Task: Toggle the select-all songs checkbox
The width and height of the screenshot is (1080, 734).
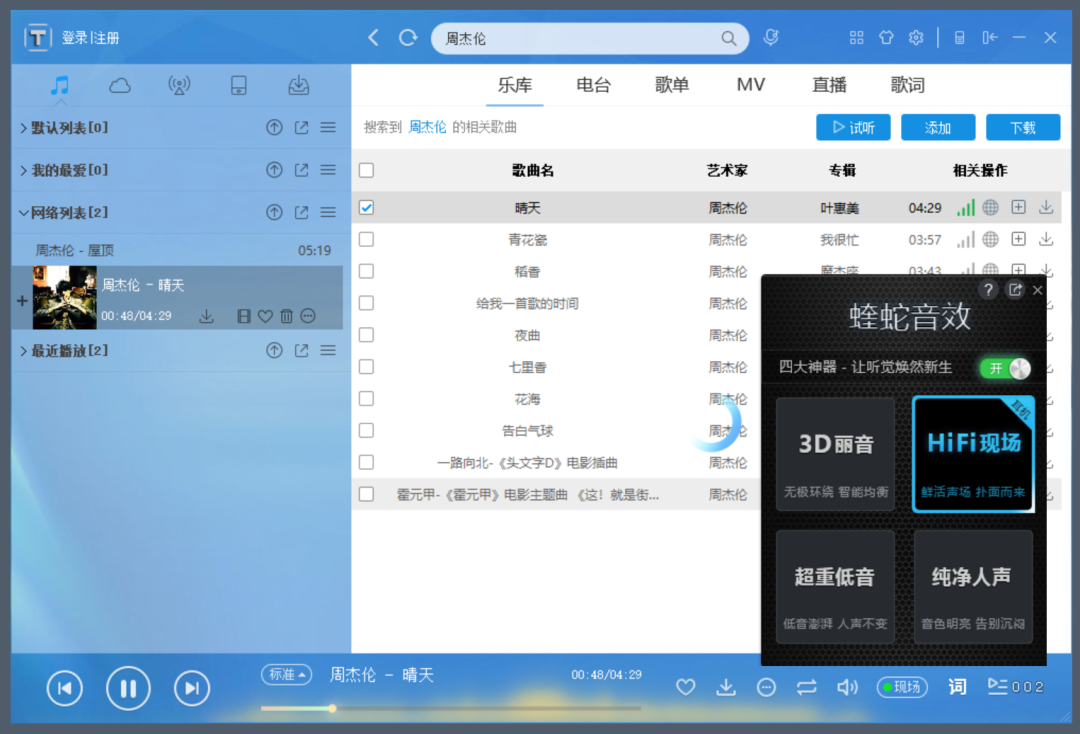Action: (366, 170)
